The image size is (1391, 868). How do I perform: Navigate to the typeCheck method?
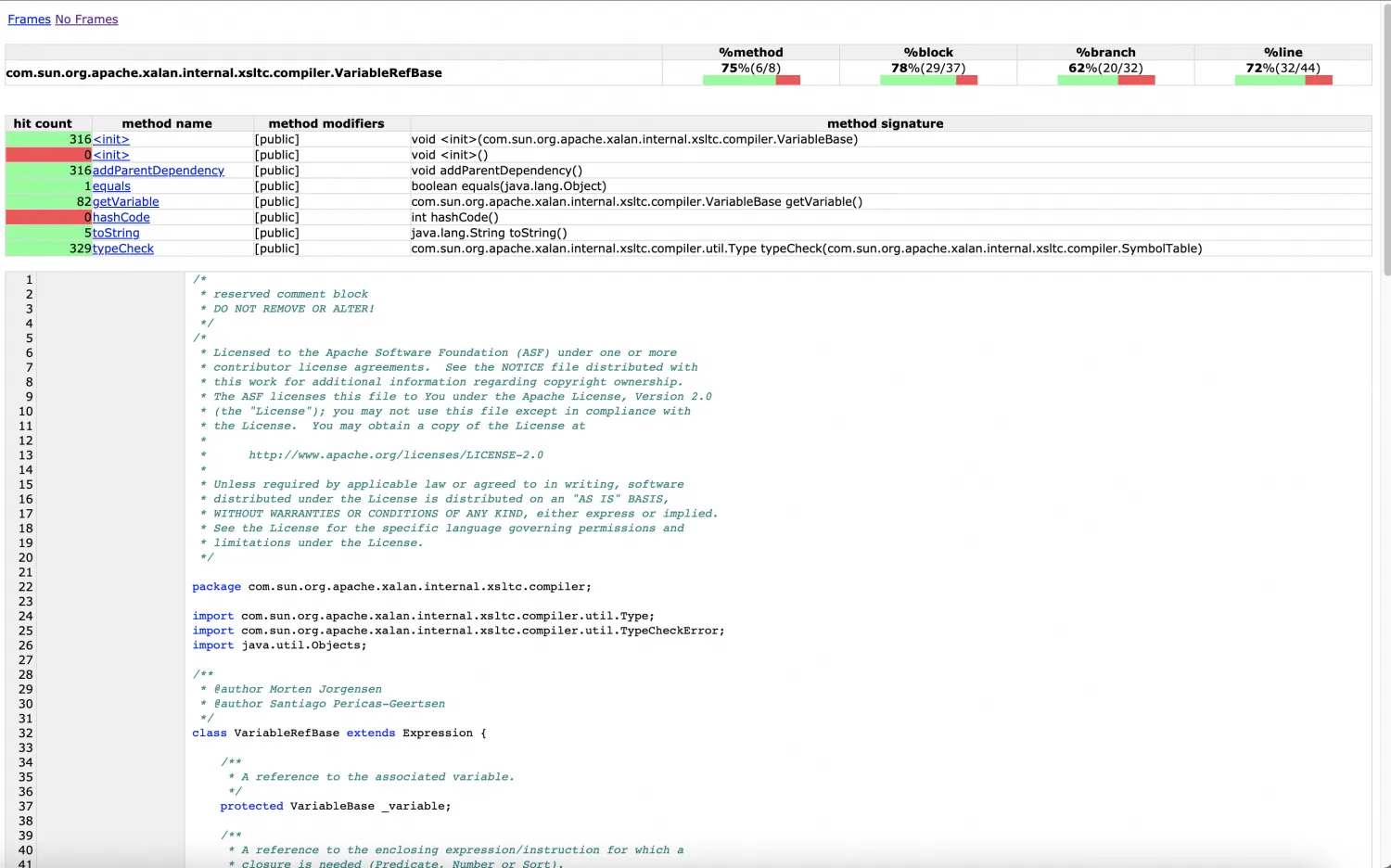click(123, 249)
